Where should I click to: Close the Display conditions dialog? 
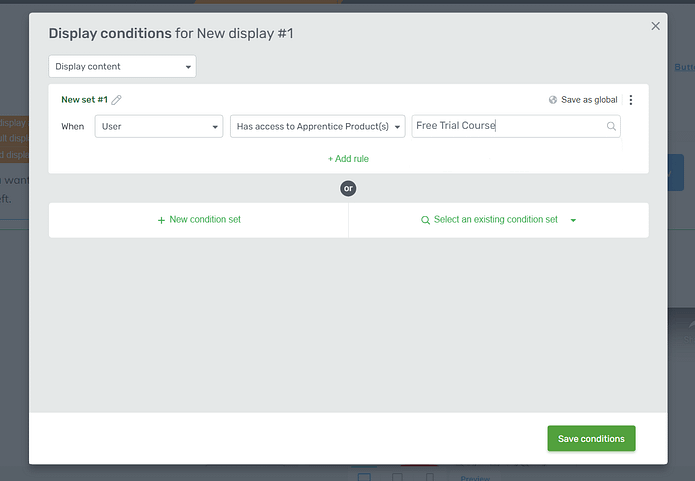tap(656, 26)
